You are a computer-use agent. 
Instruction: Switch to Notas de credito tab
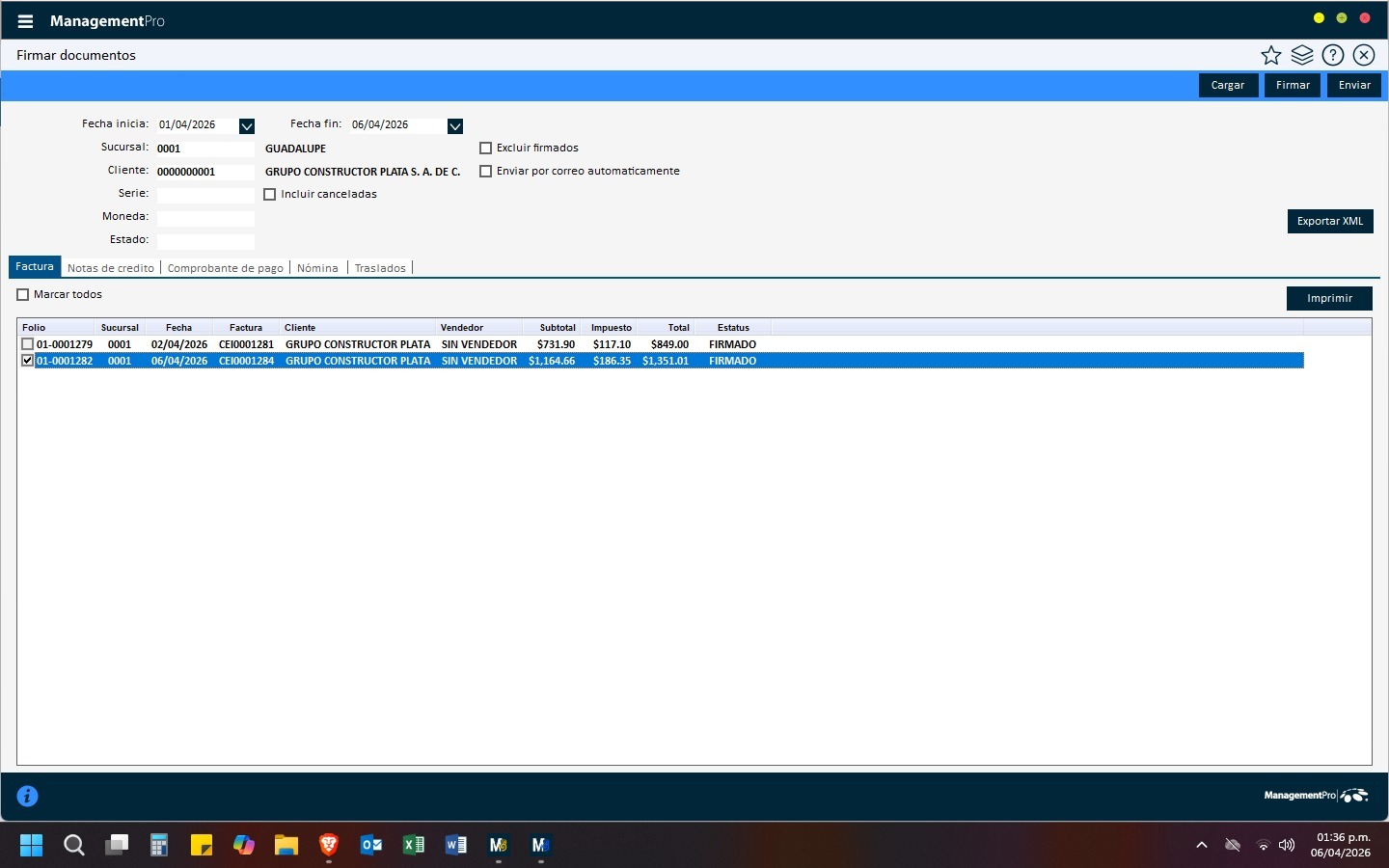tap(111, 268)
